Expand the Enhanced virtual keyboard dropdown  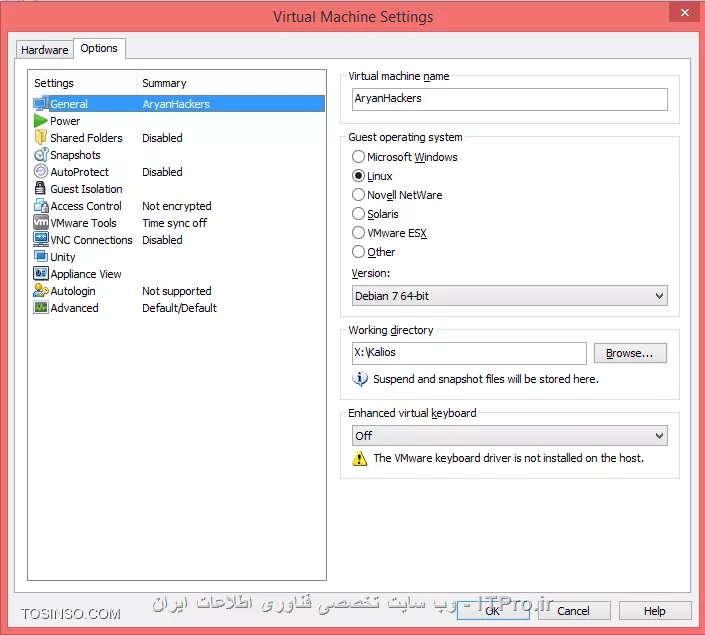point(509,435)
